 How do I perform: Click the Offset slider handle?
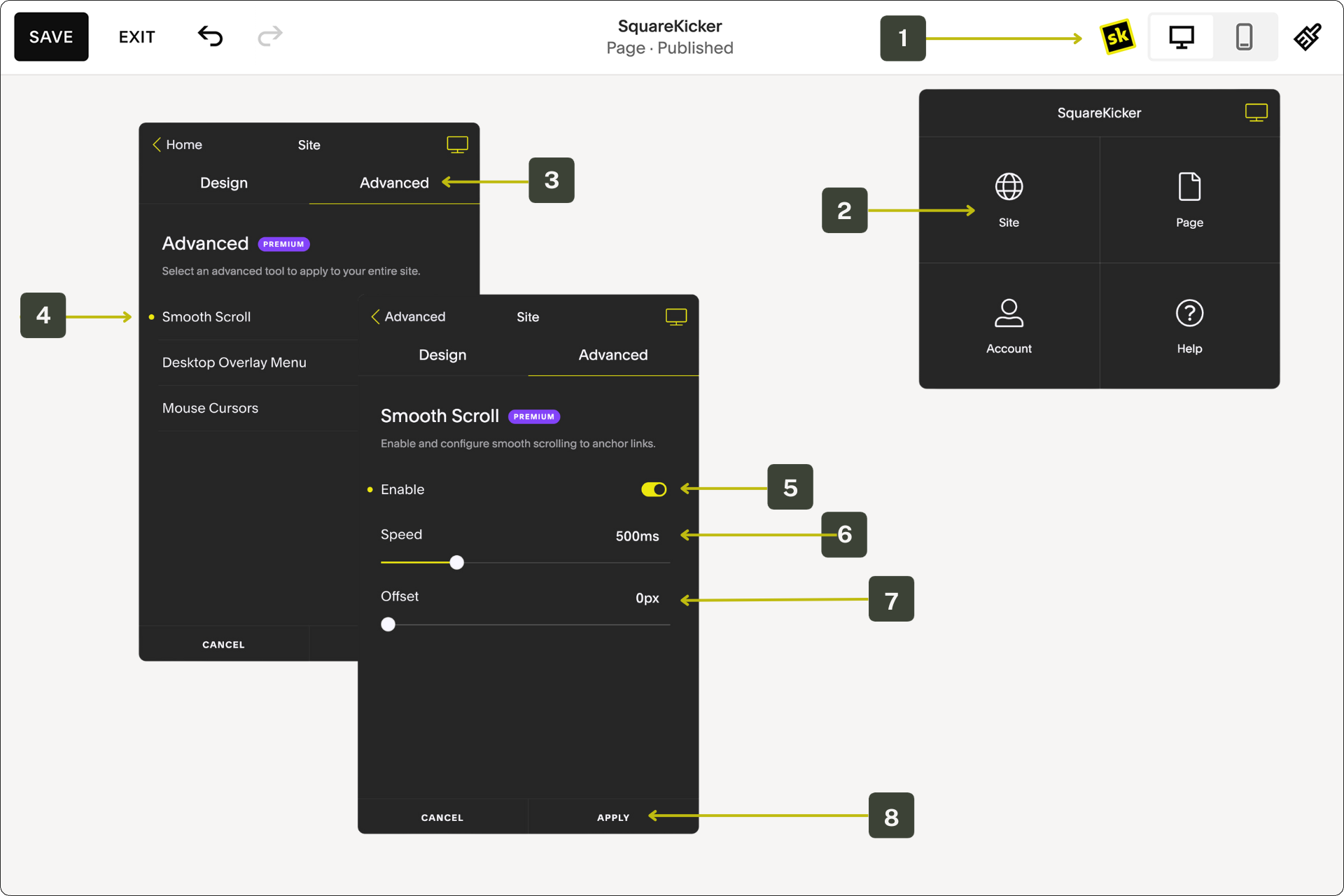coord(388,624)
